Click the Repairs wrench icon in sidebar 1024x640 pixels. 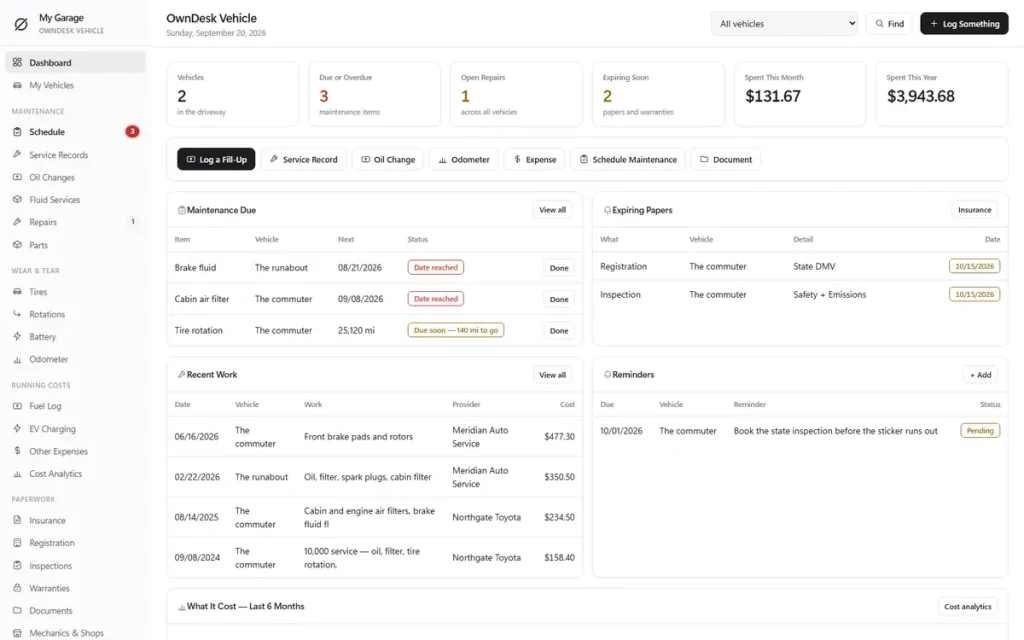click(17, 222)
